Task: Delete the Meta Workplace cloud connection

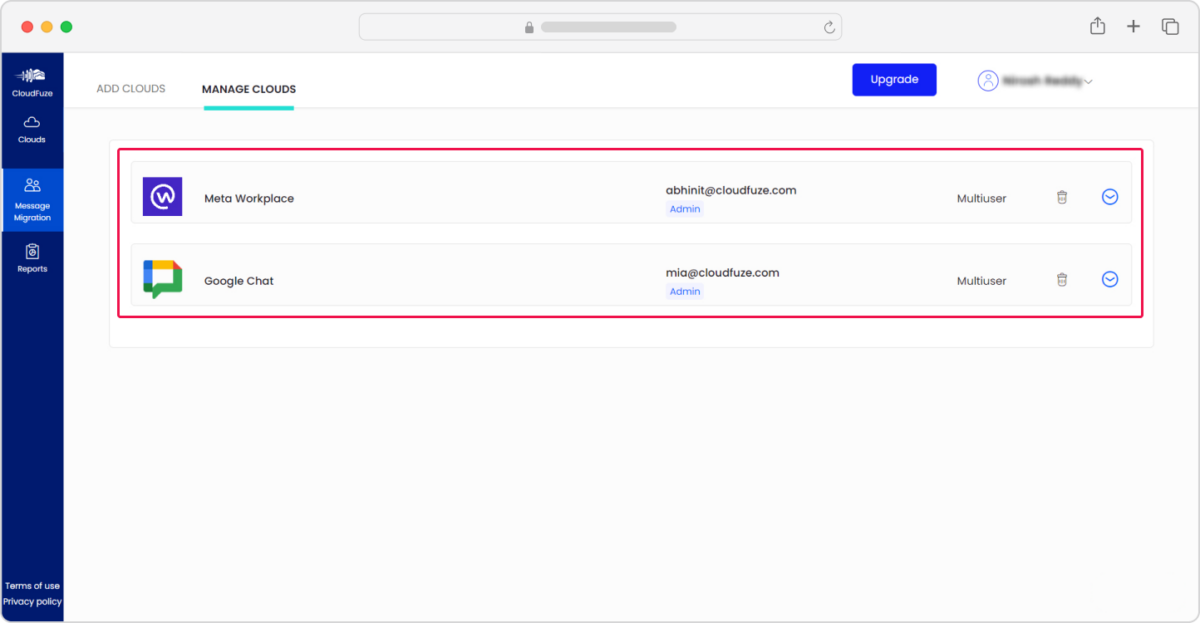Action: (1061, 197)
